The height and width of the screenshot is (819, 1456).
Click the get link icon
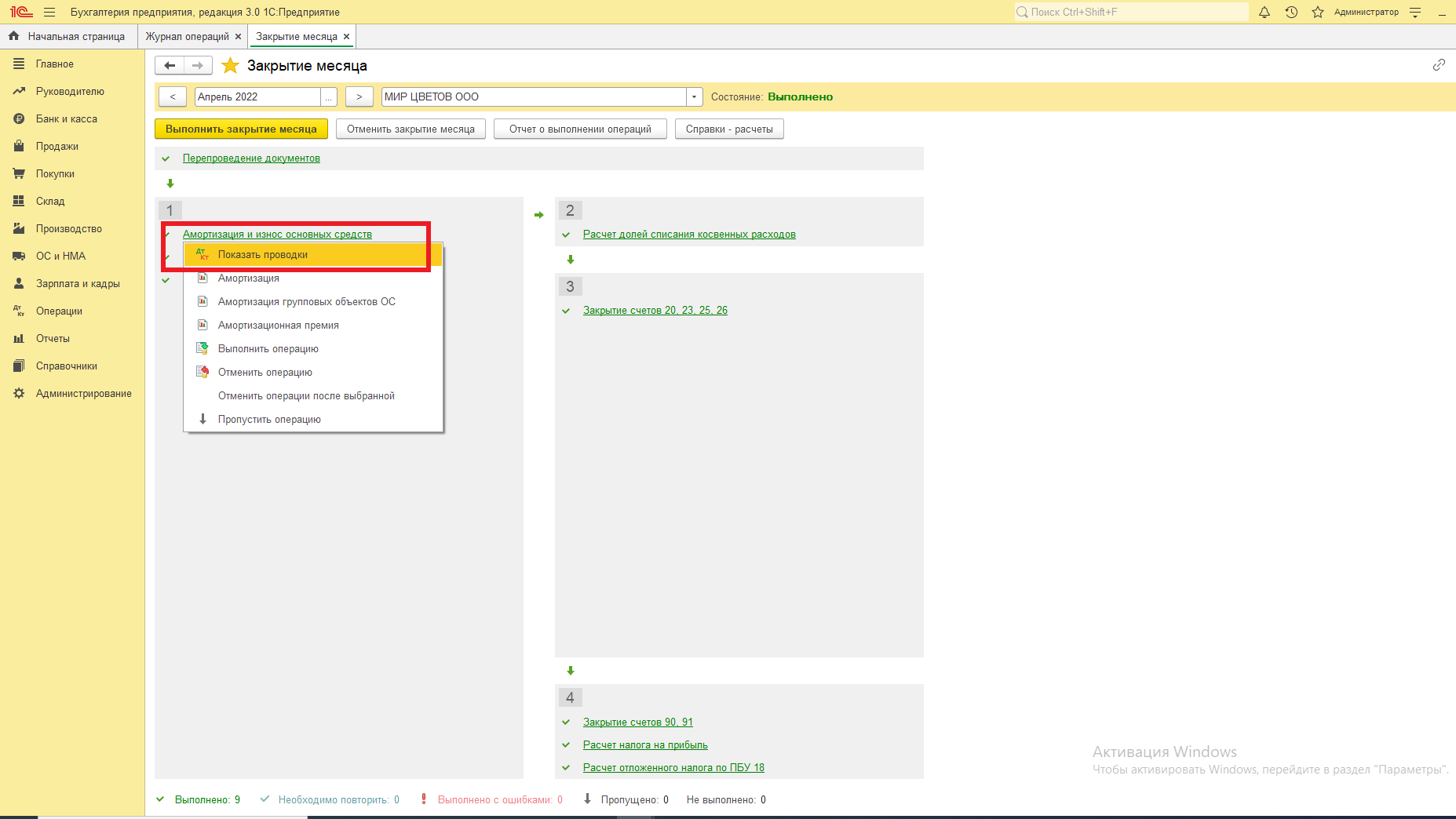pyautogui.click(x=1439, y=65)
